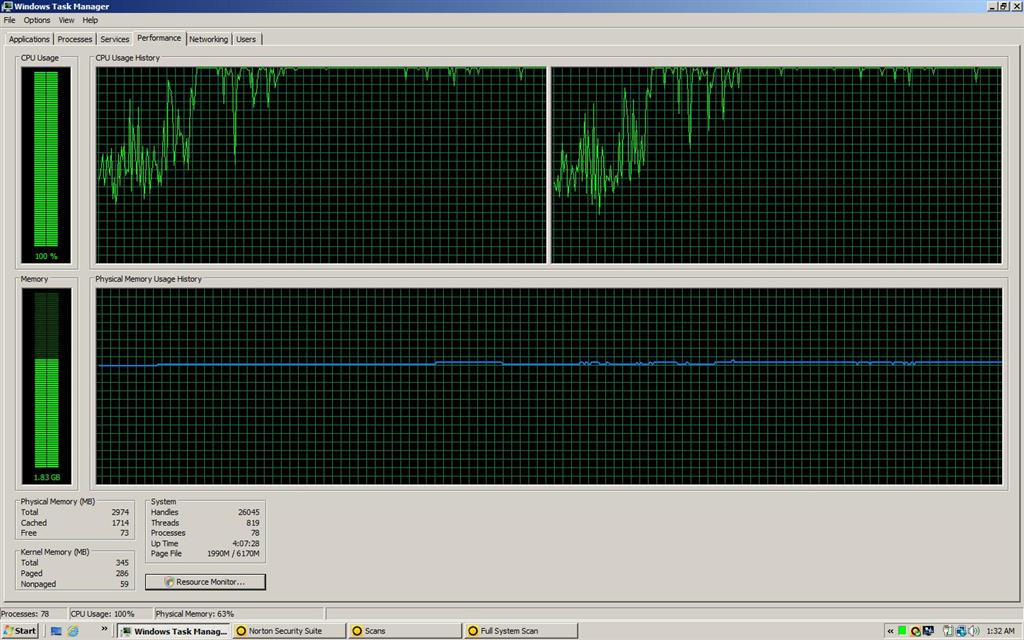The image size is (1024, 640).
Task: Click the Kernel Memory Total value 345
Action: pos(122,562)
